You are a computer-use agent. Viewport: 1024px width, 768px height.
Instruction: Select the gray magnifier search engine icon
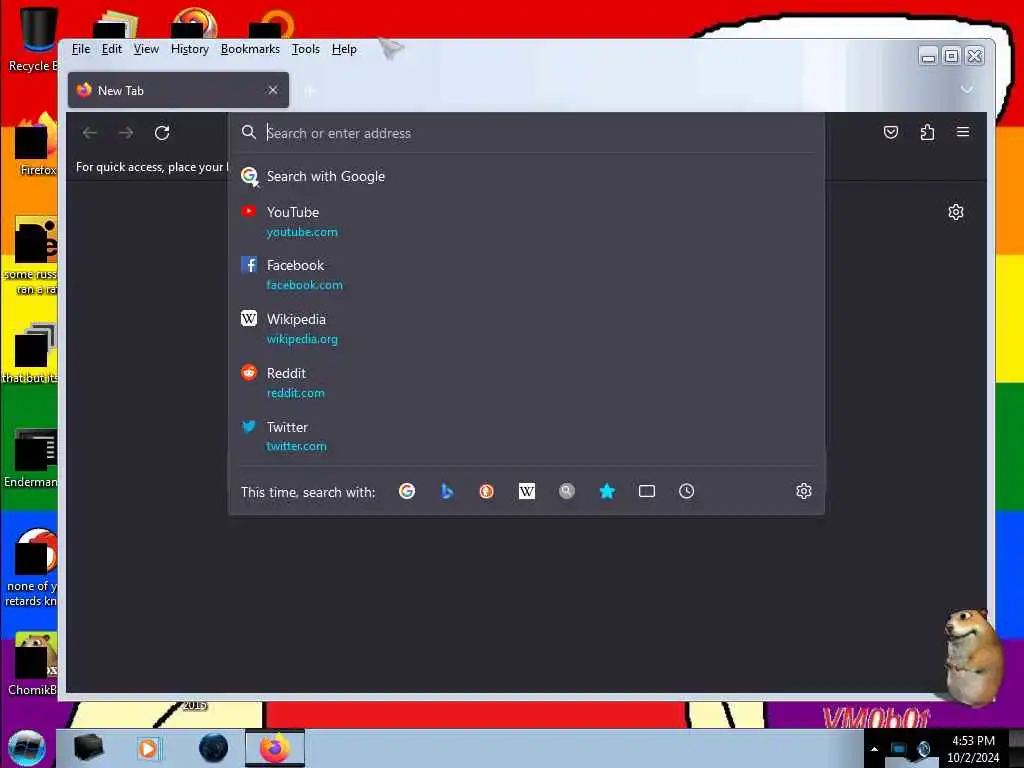coord(567,491)
